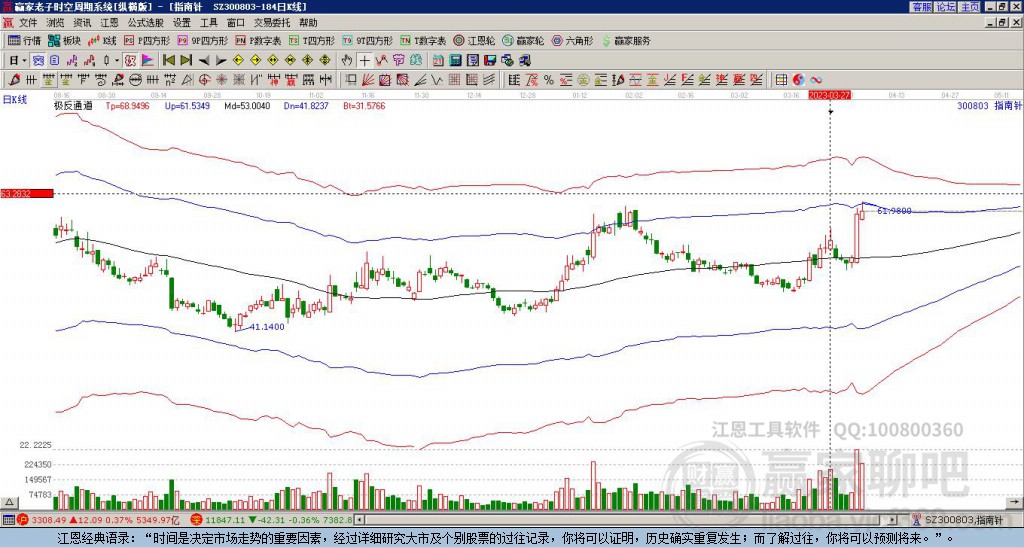This screenshot has width=1024, height=548.
Task: Open the T数字表 tool
Action: coord(423,40)
